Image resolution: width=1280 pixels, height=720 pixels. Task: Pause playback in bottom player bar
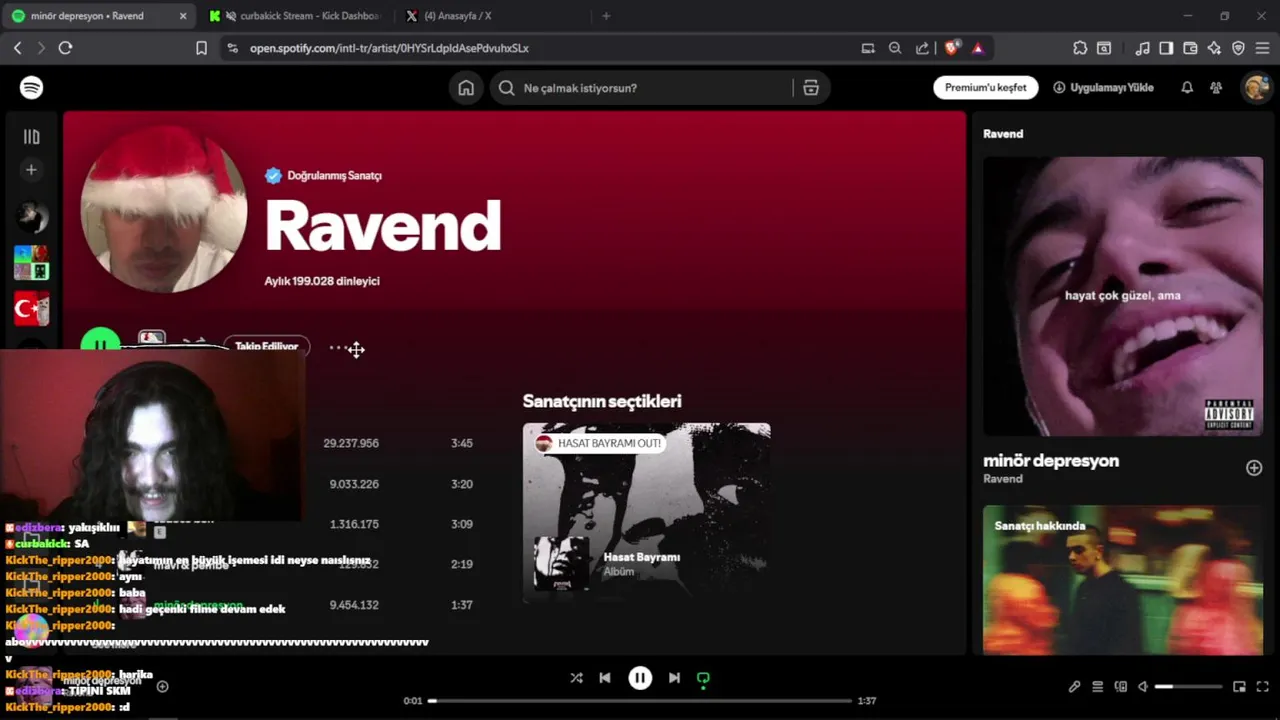coord(640,678)
